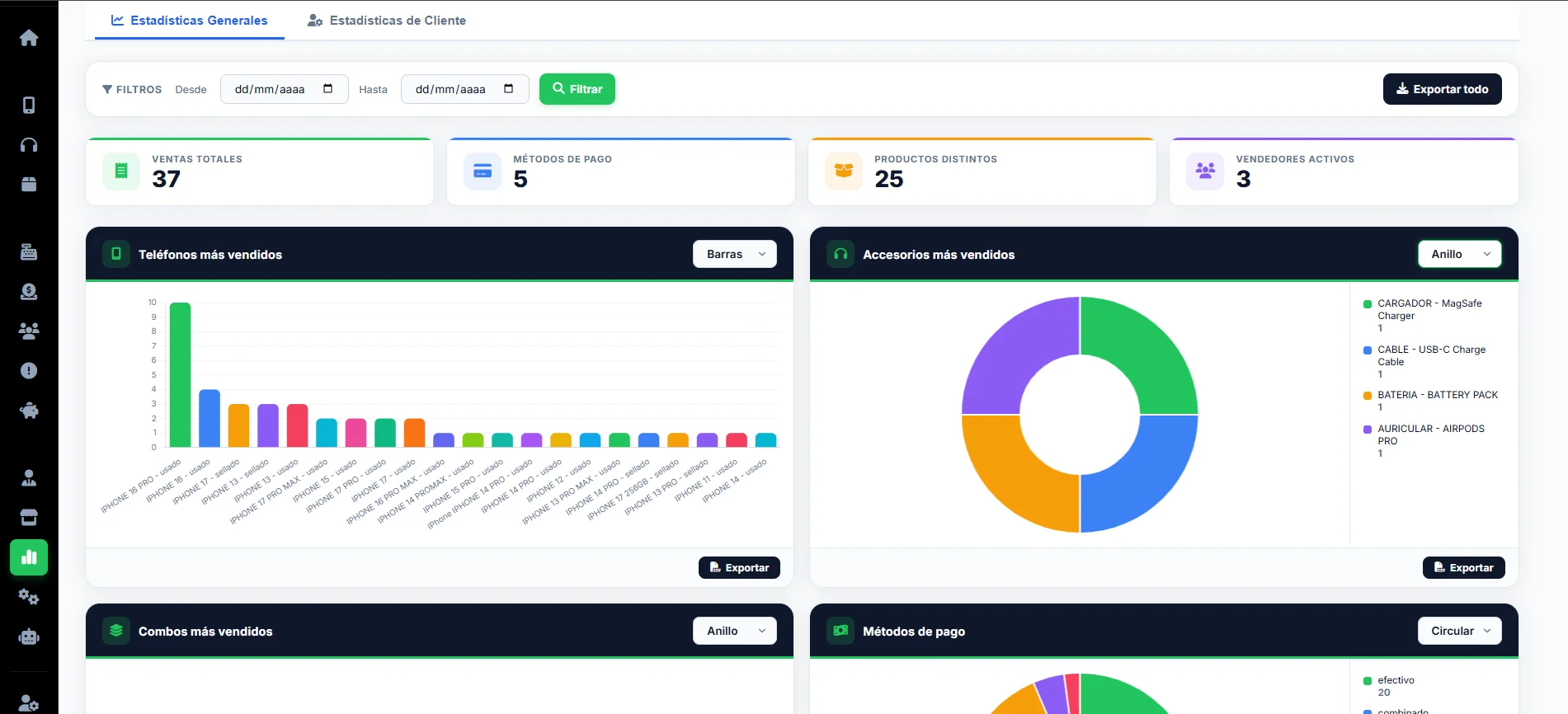Image resolution: width=1568 pixels, height=714 pixels.
Task: Export the Accesorios más vendidos chart
Action: coord(1464,567)
